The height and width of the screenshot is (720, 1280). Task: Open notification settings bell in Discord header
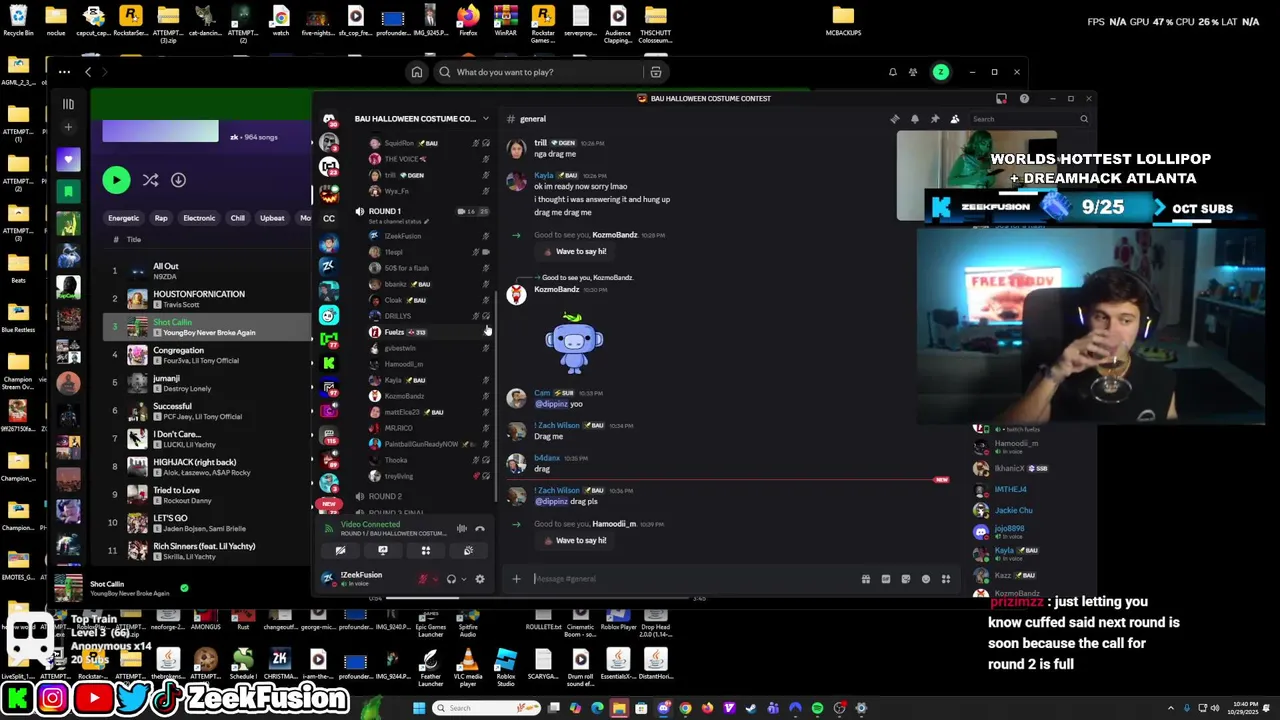click(915, 119)
